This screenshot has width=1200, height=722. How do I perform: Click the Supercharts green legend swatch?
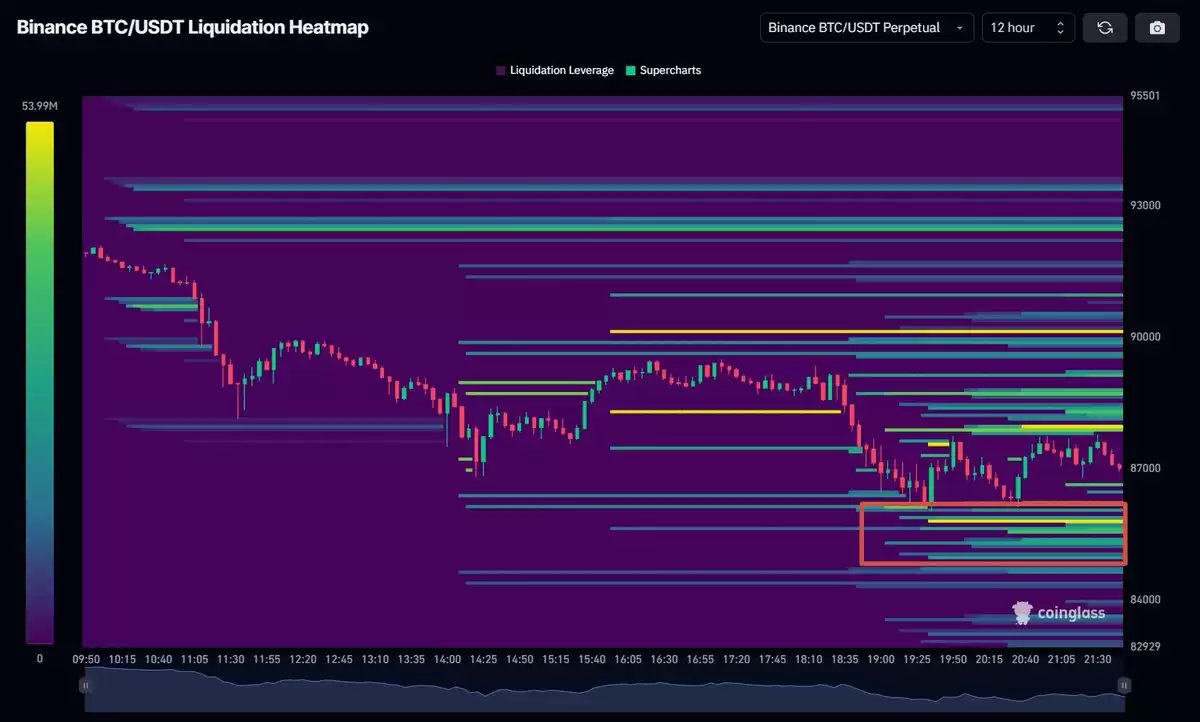pos(630,71)
